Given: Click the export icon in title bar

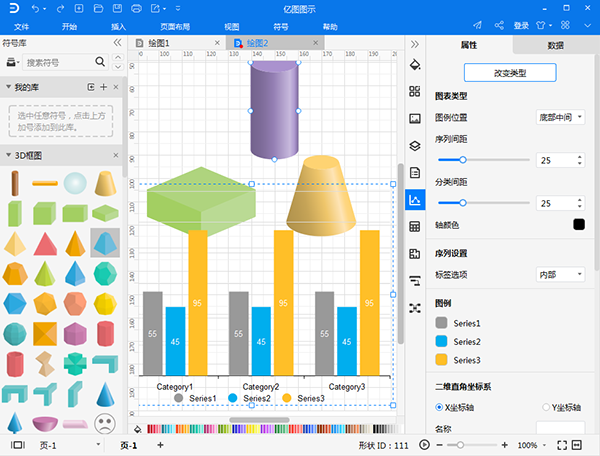Looking at the screenshot, I should pos(155,8).
